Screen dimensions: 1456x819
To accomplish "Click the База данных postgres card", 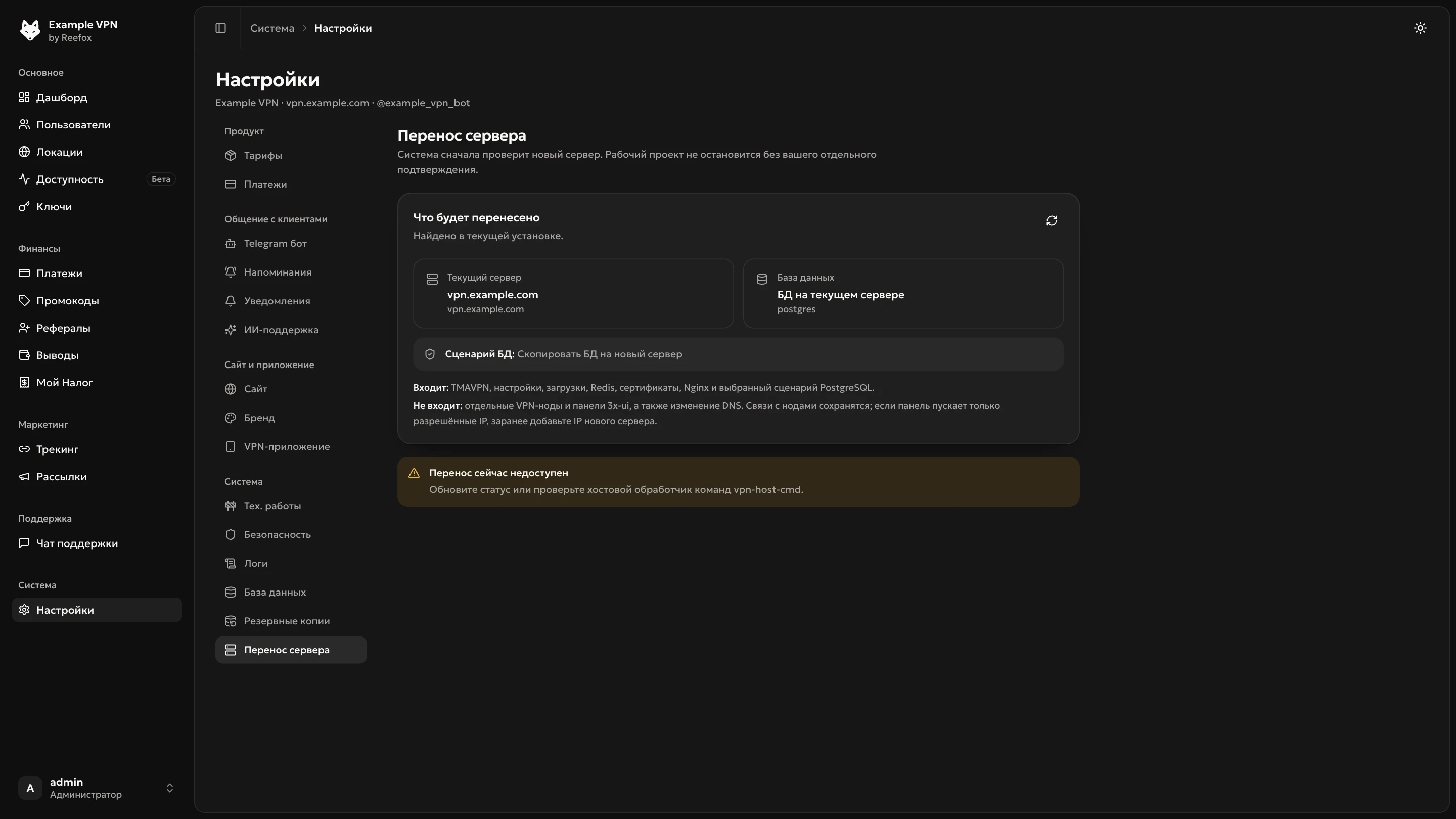I will [x=903, y=293].
